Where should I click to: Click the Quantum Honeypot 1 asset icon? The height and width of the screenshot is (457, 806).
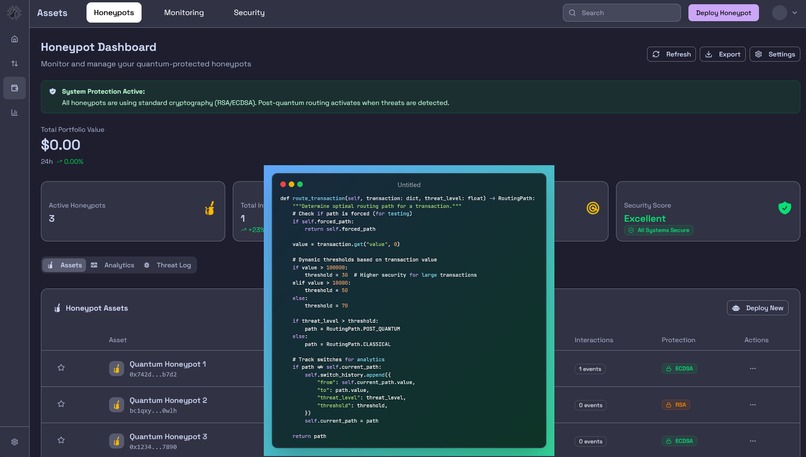(x=117, y=369)
